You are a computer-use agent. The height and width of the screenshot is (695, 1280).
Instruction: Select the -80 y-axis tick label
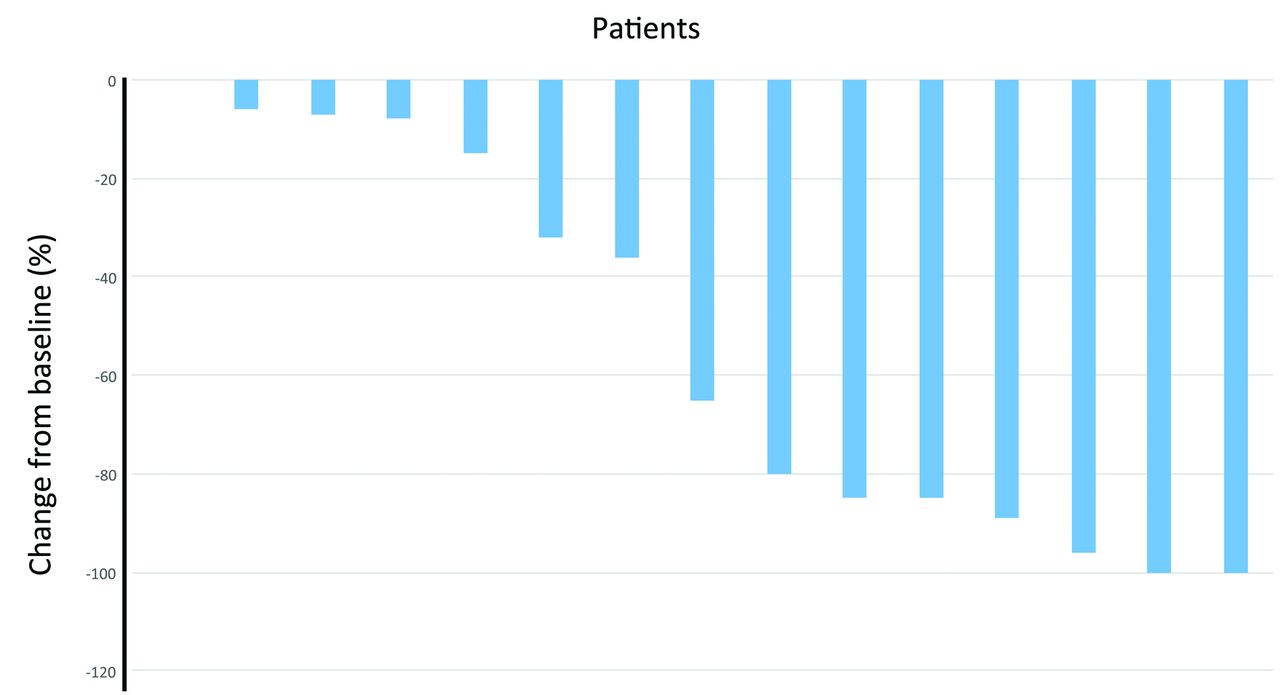(x=105, y=474)
